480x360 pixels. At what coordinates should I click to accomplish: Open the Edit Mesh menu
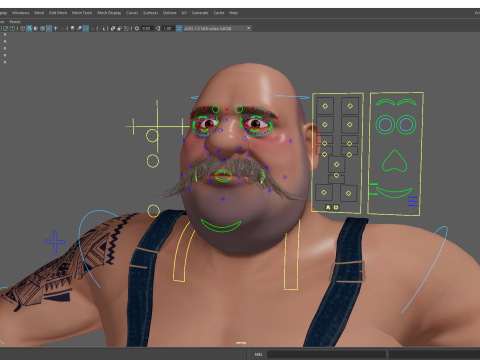(x=58, y=13)
